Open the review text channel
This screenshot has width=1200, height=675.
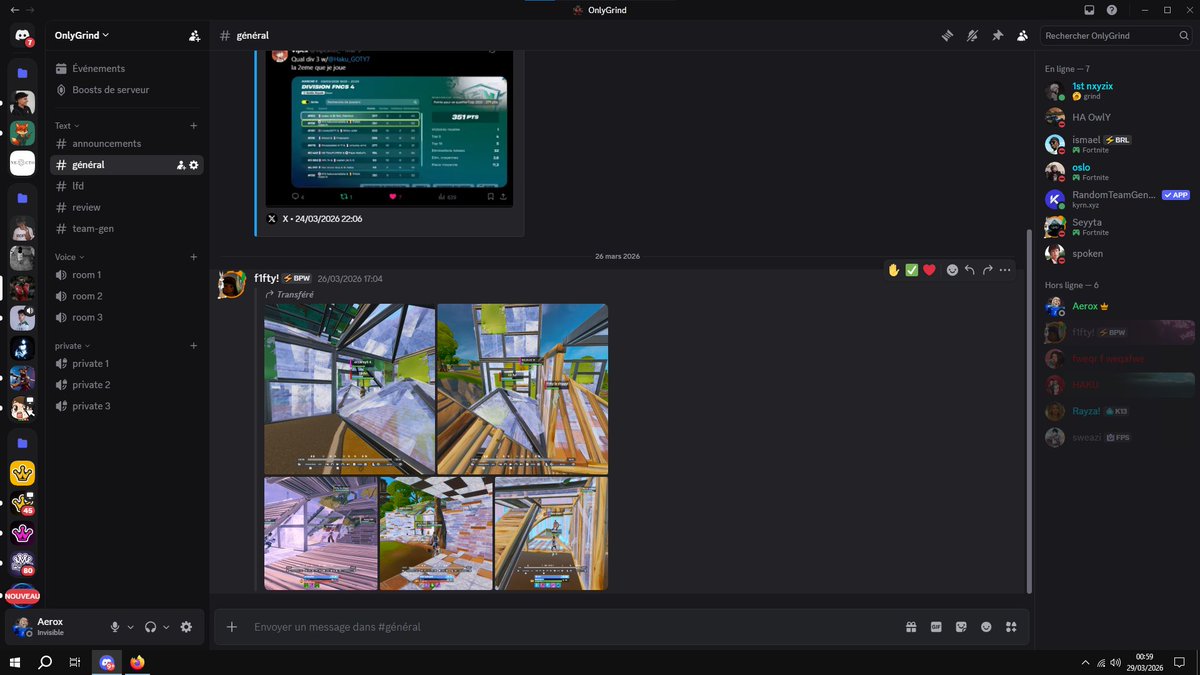(127, 207)
